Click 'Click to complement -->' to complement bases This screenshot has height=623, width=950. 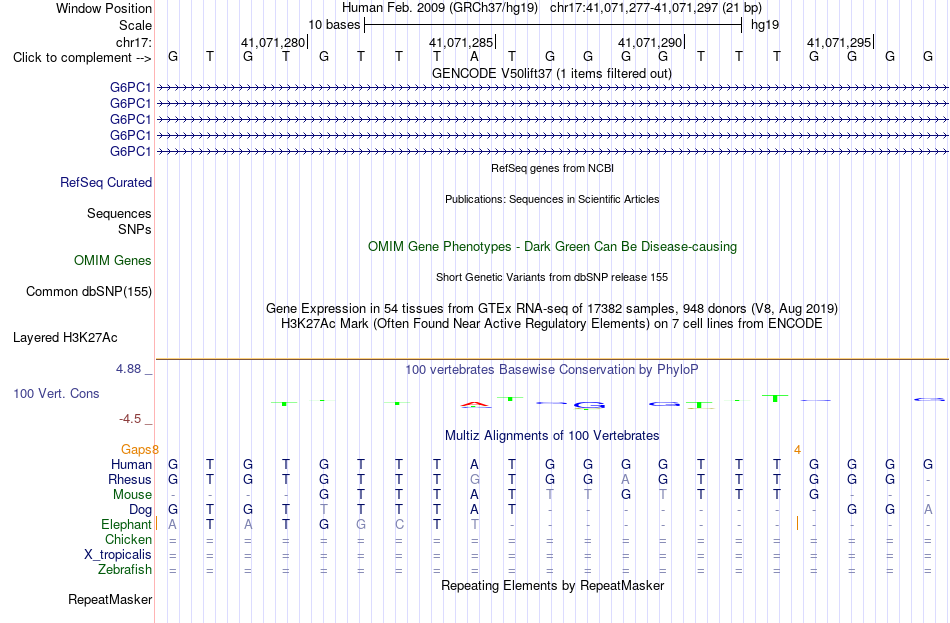point(82,58)
